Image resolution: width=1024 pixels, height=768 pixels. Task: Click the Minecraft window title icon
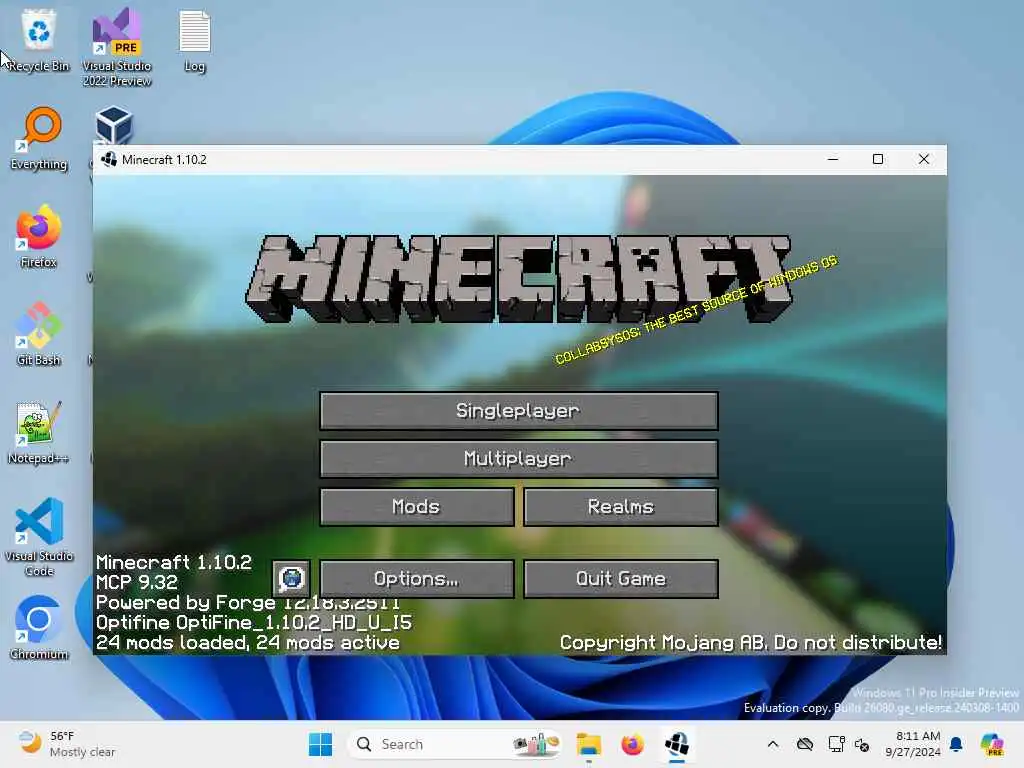point(108,159)
